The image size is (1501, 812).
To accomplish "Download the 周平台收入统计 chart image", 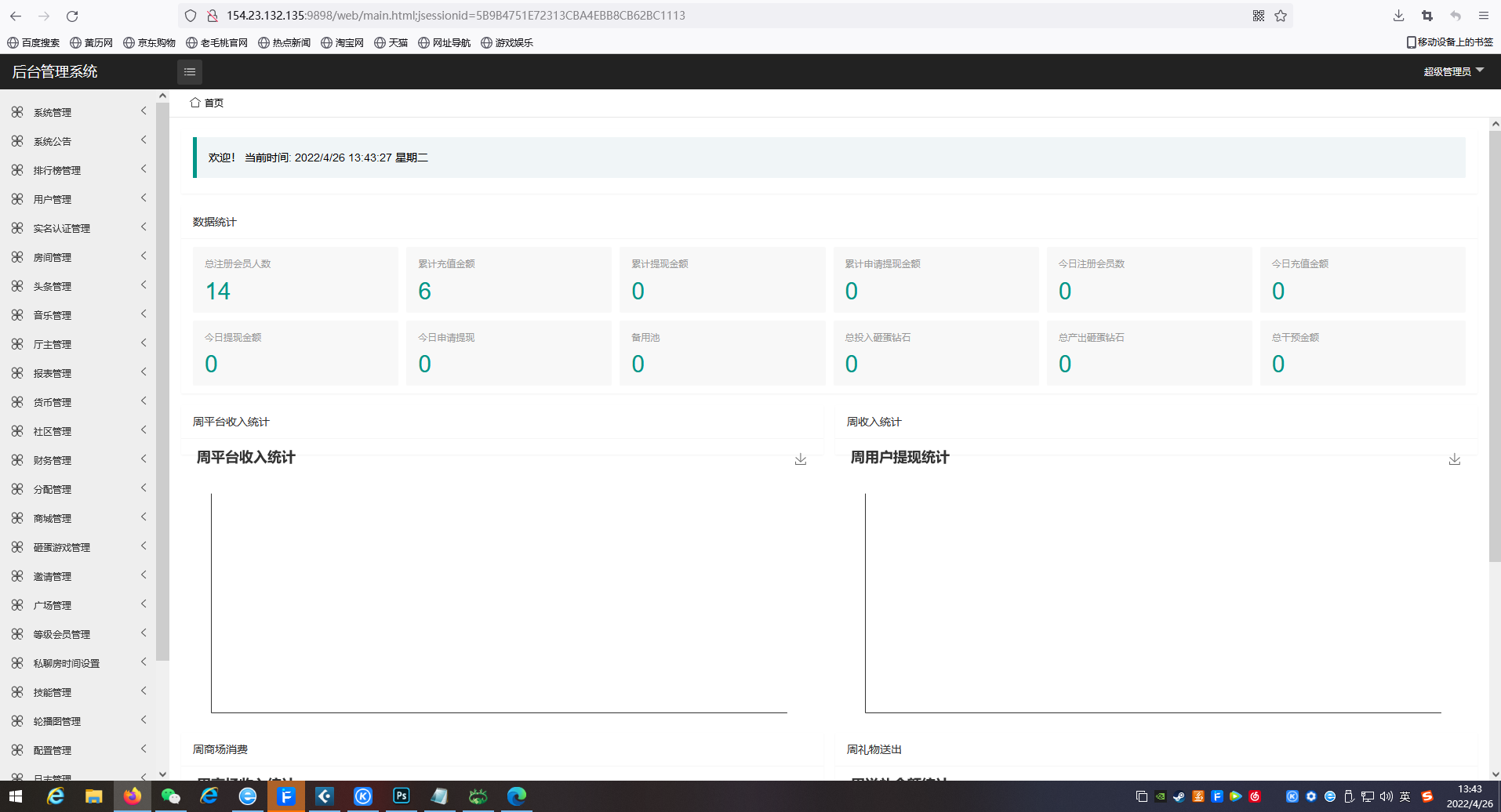I will tap(800, 459).
